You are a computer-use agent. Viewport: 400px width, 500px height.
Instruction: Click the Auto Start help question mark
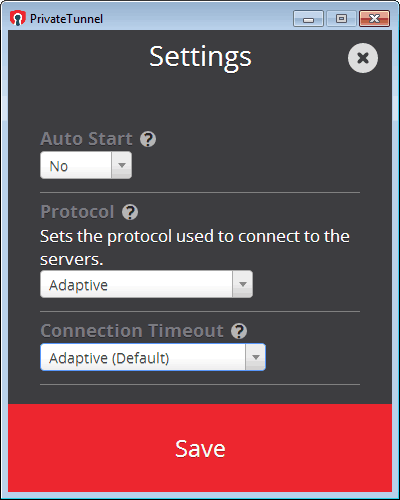148,139
